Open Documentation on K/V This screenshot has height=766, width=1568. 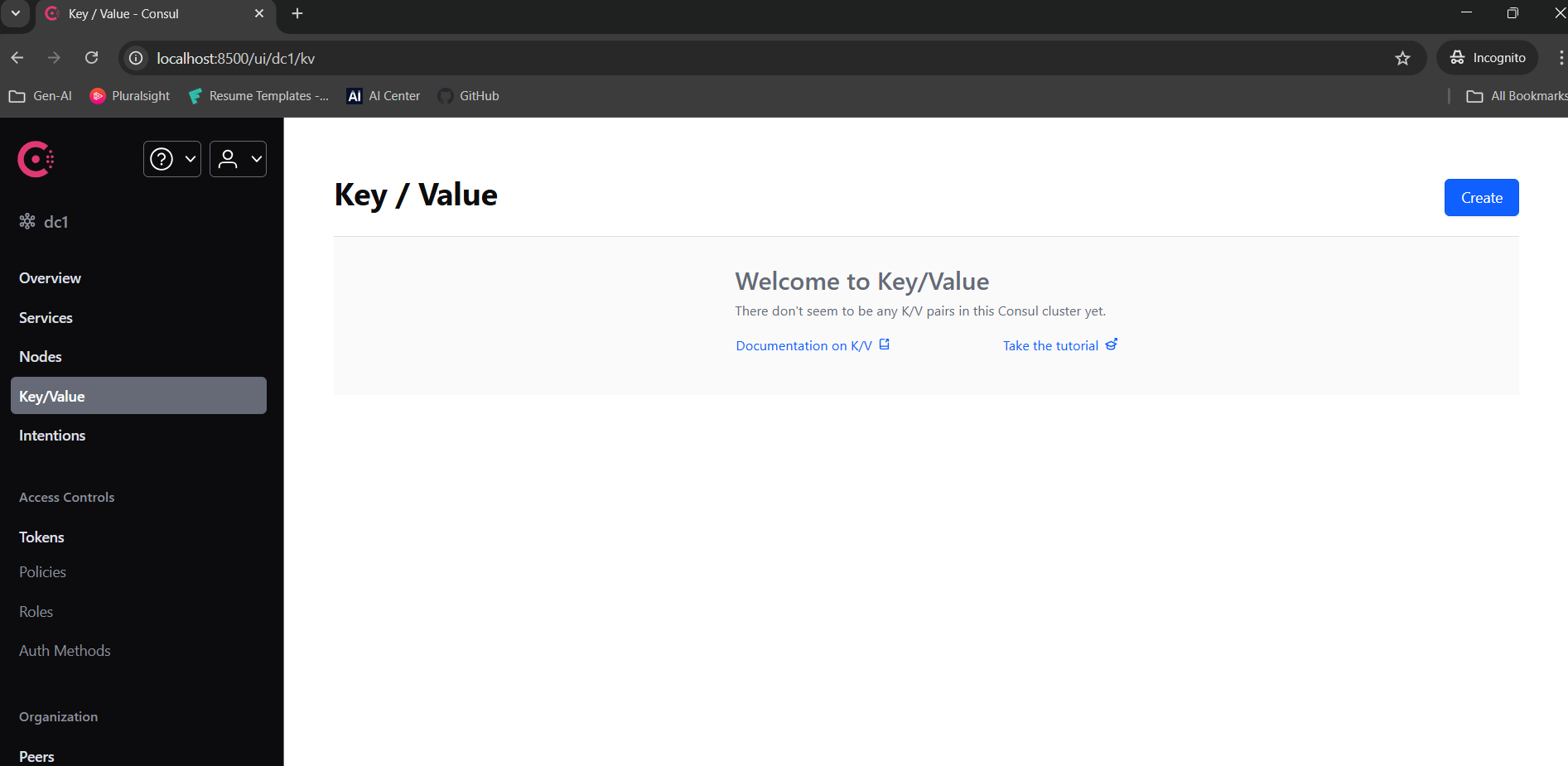coord(803,345)
